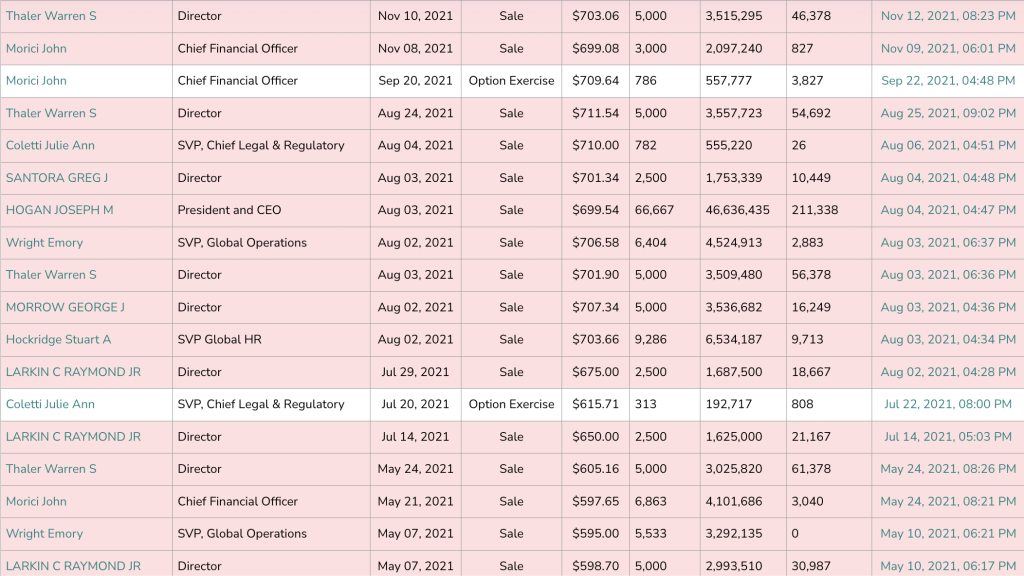This screenshot has width=1024, height=576.
Task: Open the May 24, 2021, 08:26 PM filing
Action: (947, 469)
